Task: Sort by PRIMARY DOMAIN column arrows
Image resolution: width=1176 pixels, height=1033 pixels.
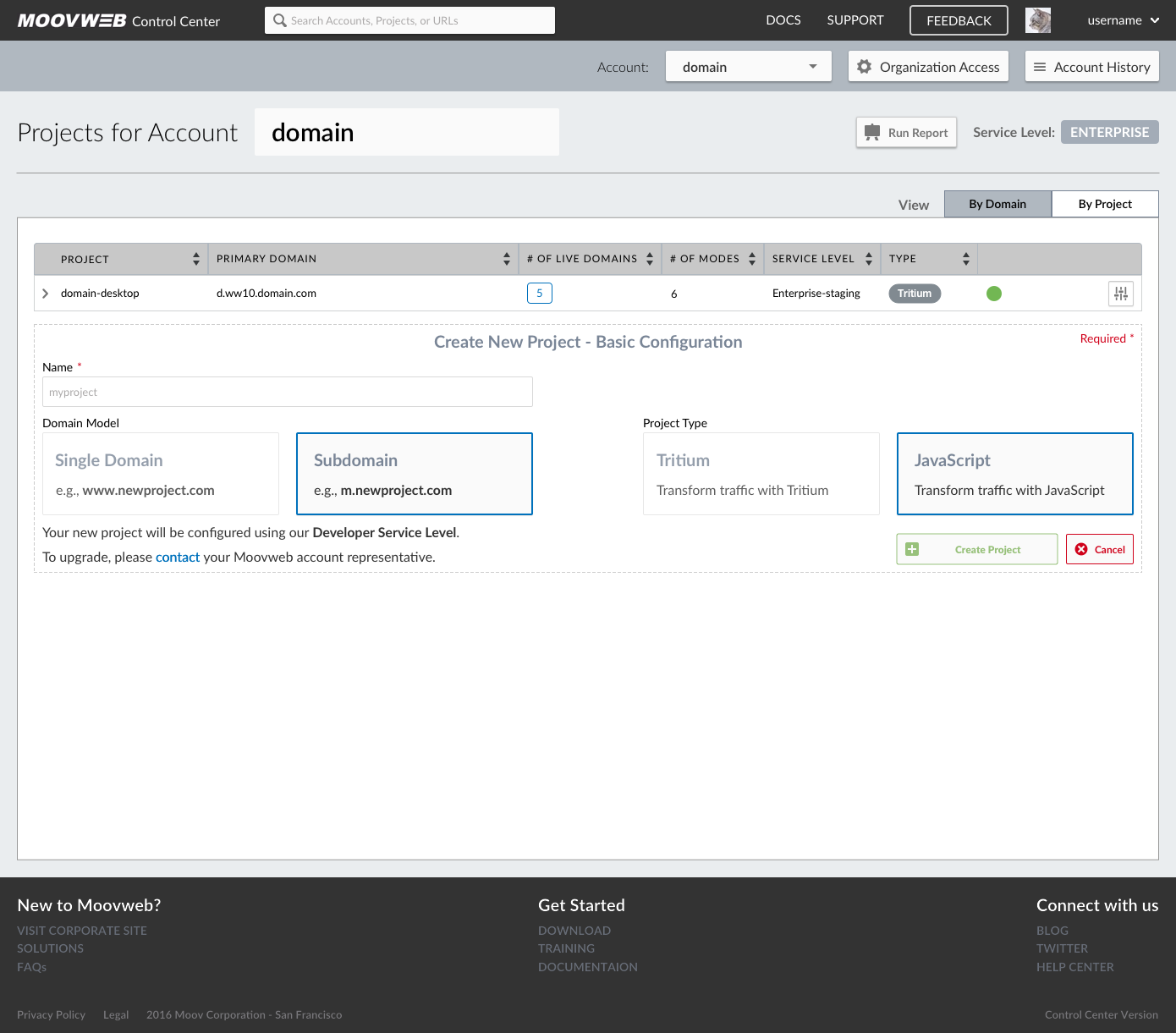Action: tap(507, 259)
